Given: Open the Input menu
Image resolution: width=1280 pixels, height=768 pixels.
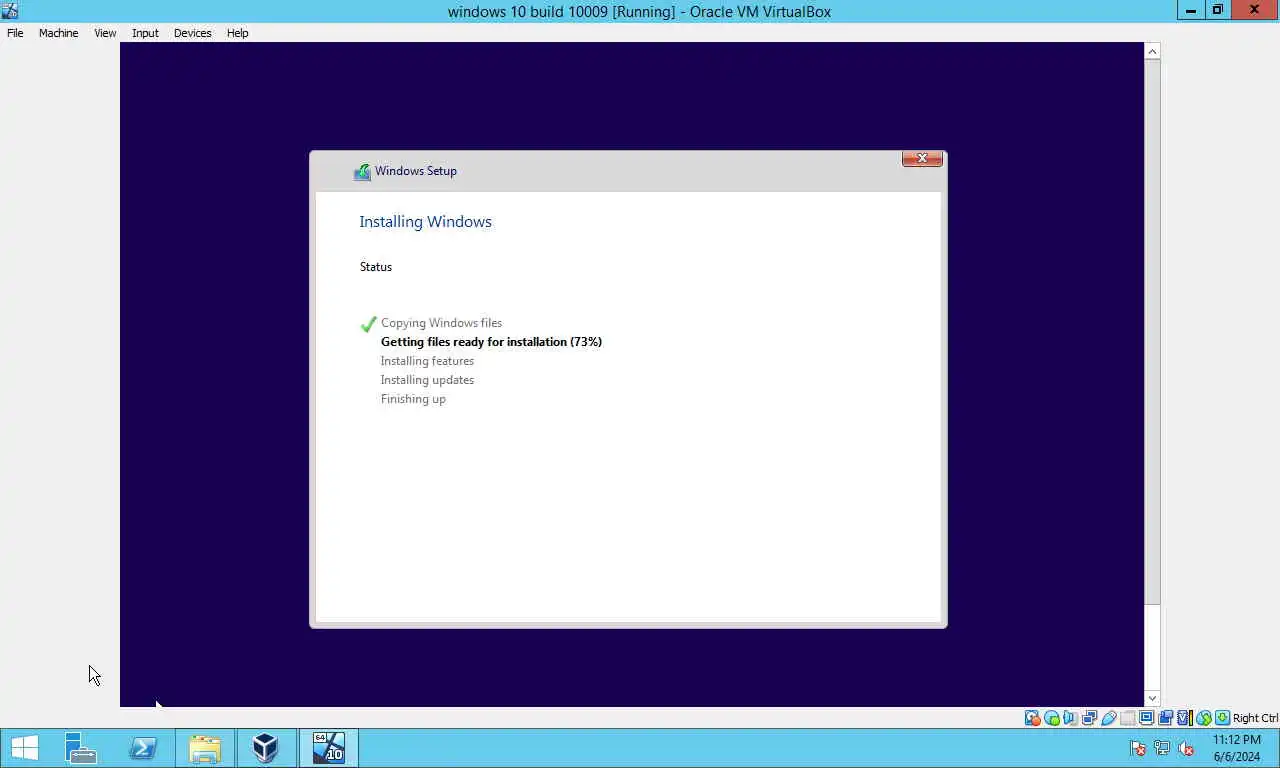Looking at the screenshot, I should tap(145, 33).
